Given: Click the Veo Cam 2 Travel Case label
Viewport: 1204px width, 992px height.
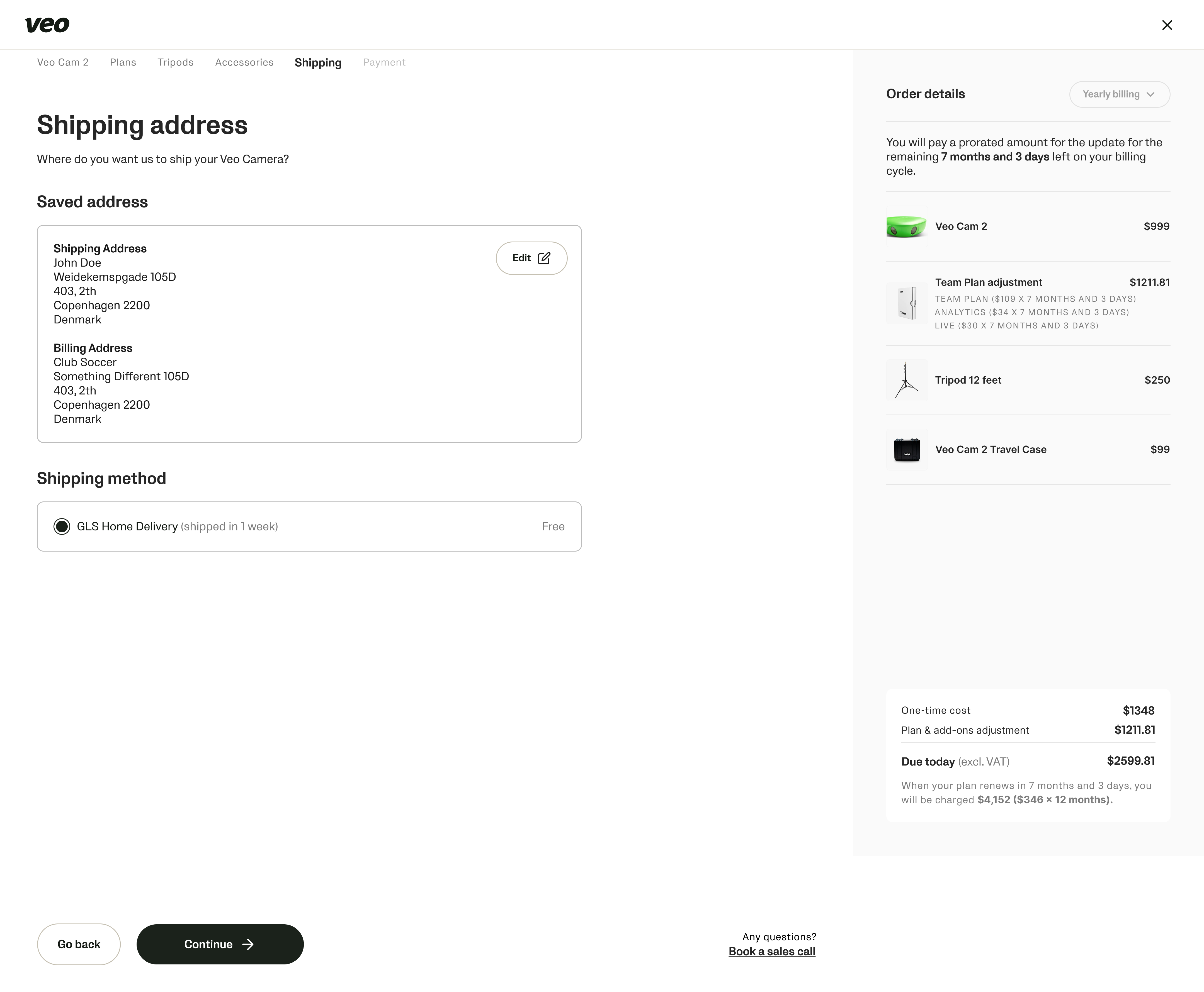Looking at the screenshot, I should [991, 450].
